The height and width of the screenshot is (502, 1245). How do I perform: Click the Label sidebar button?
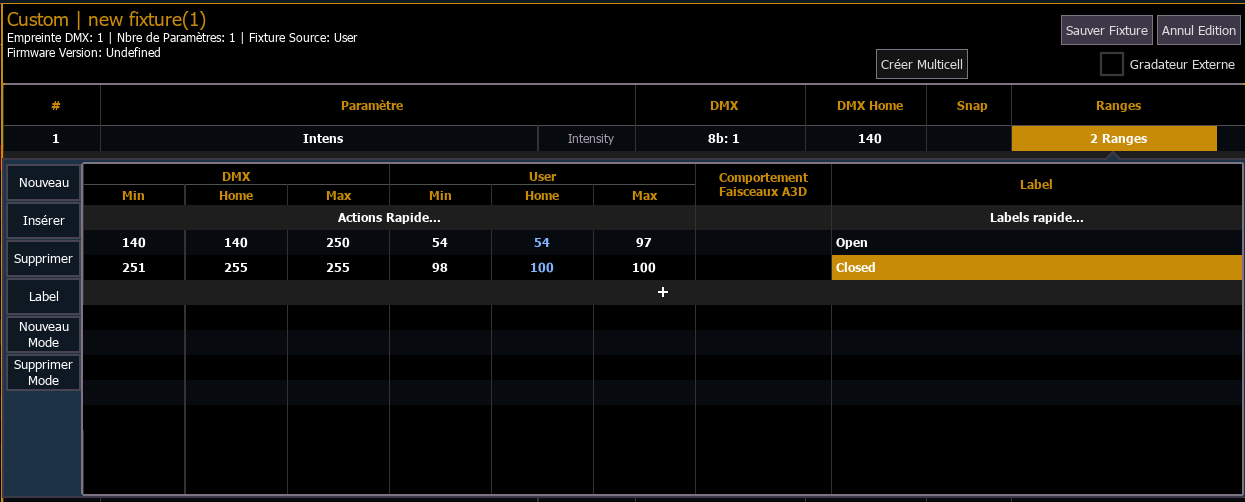click(x=44, y=297)
